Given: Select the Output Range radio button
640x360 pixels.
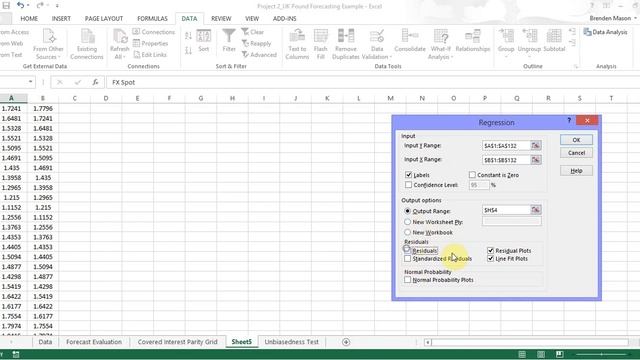Looking at the screenshot, I should point(407,211).
